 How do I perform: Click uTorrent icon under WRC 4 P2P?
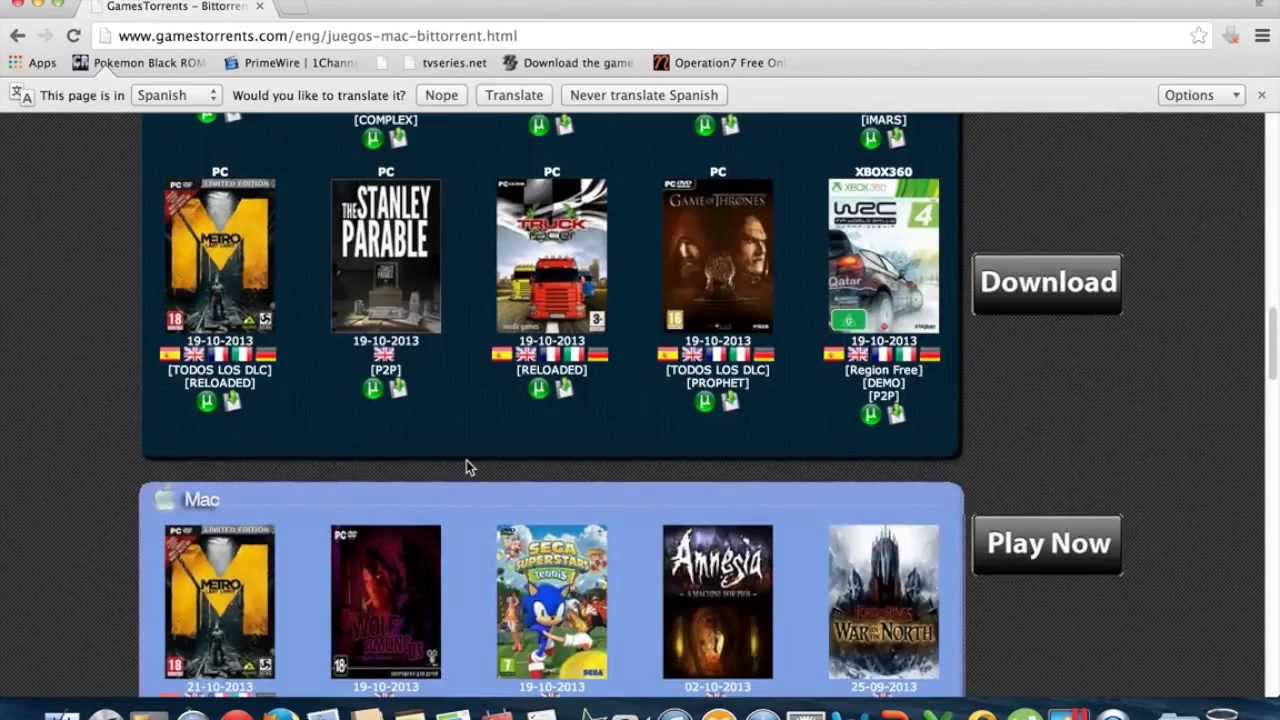(871, 414)
